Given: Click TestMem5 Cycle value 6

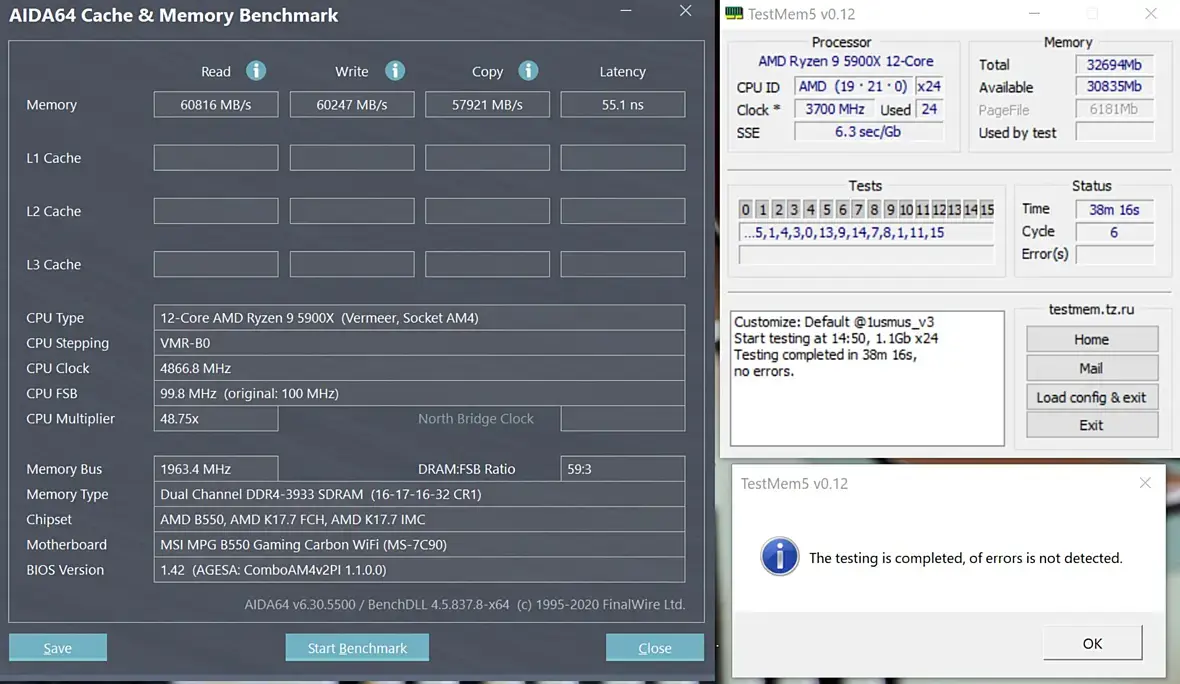Looking at the screenshot, I should (1115, 232).
